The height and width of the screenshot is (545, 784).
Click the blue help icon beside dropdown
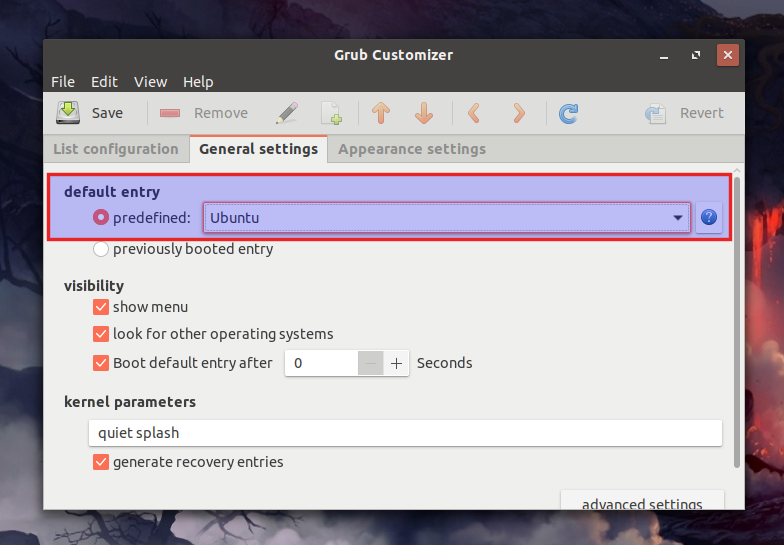tap(709, 217)
